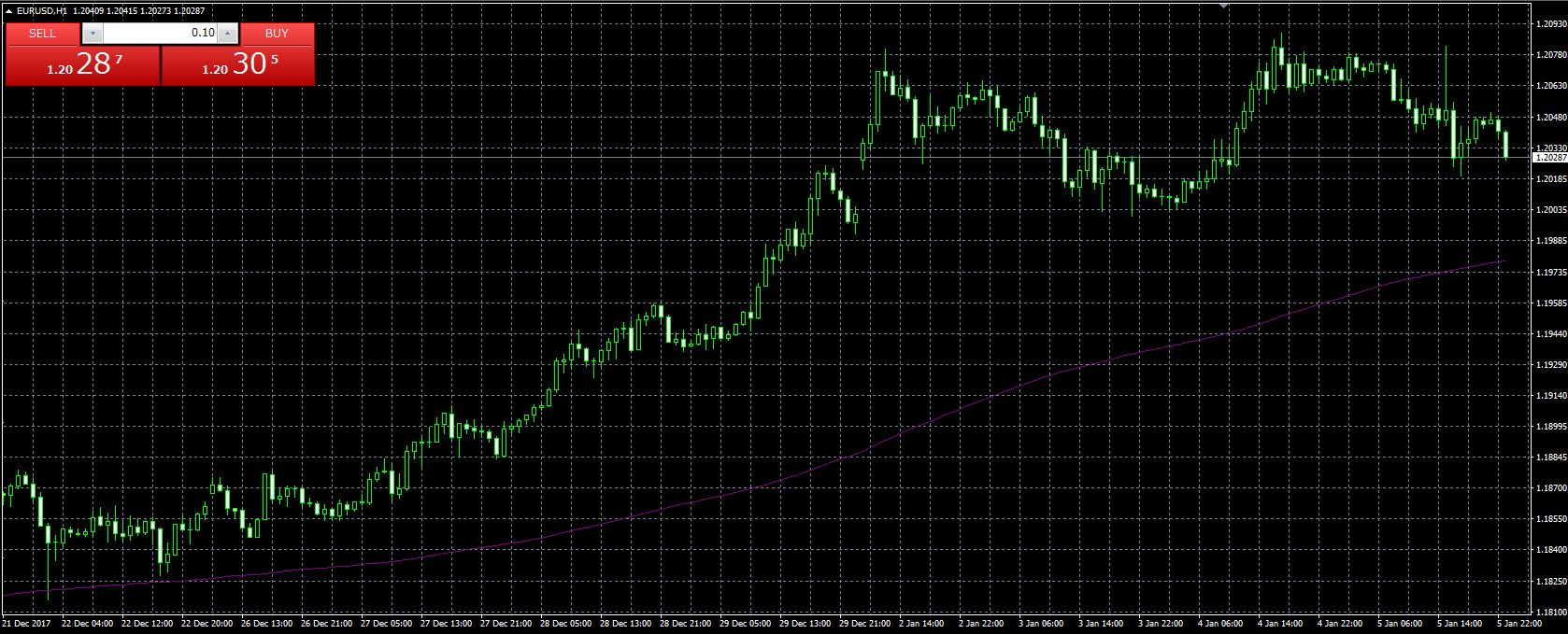The width and height of the screenshot is (1568, 634).
Task: Click the EURUSD,H1 chart title text
Action: click(41, 11)
